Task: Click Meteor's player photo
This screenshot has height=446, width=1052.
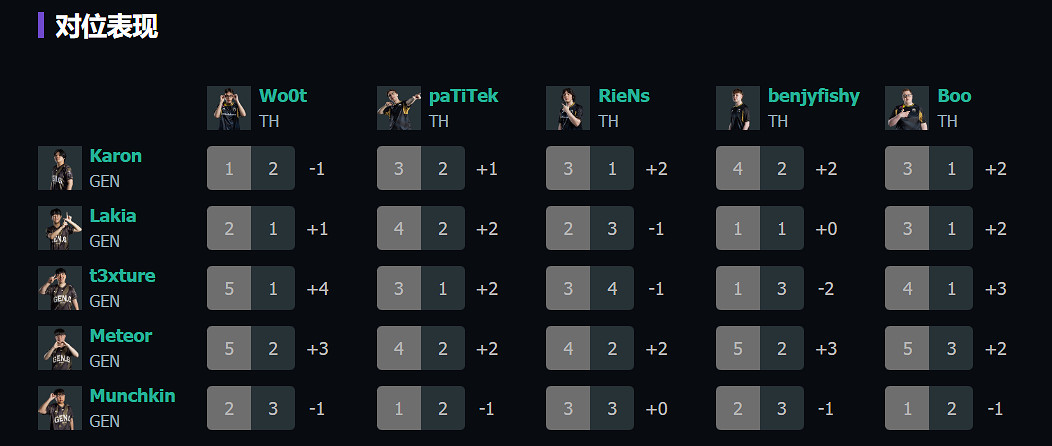Action: pos(60,348)
